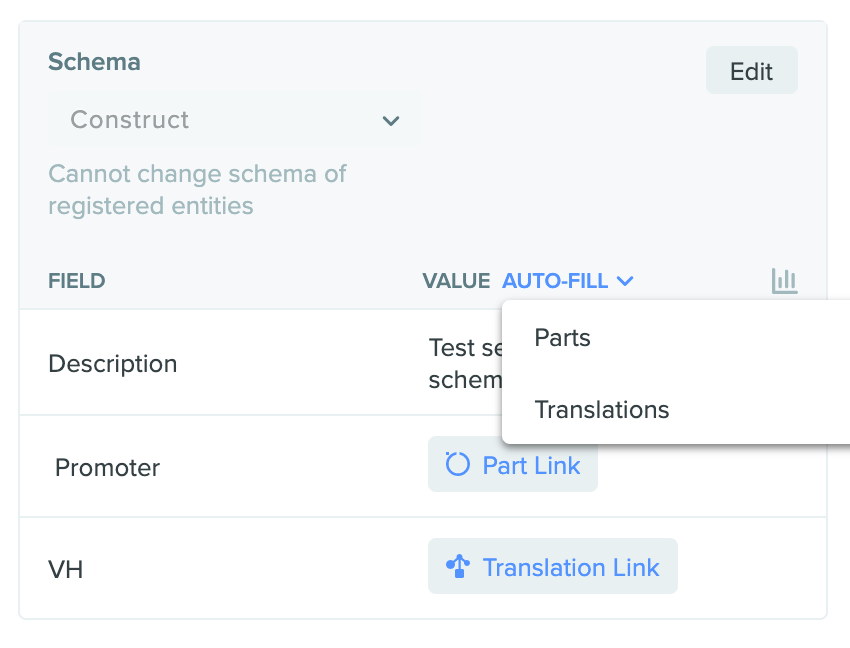850x648 pixels.
Task: Click the translation arrow icon on Translation Link
Action: [x=458, y=567]
